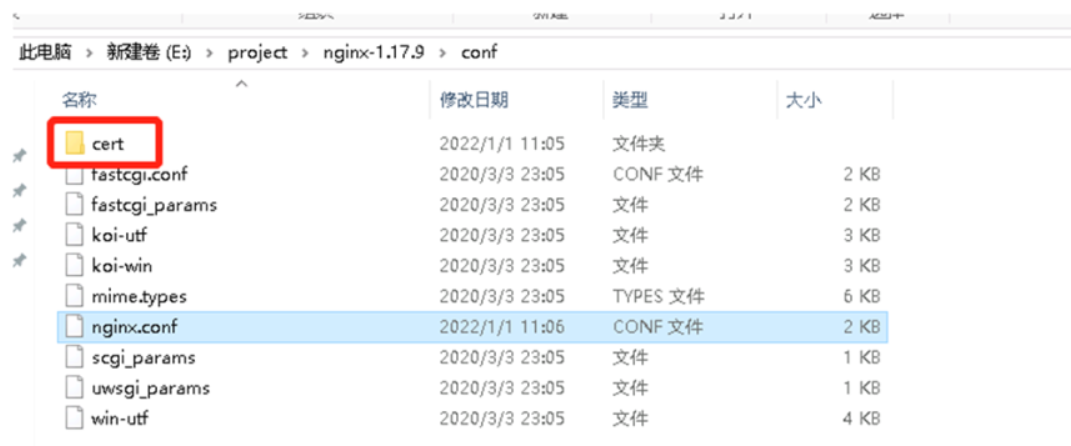Toggle the sort arrow above 名称 column
This screenshot has height=446, width=1071.
tap(240, 84)
